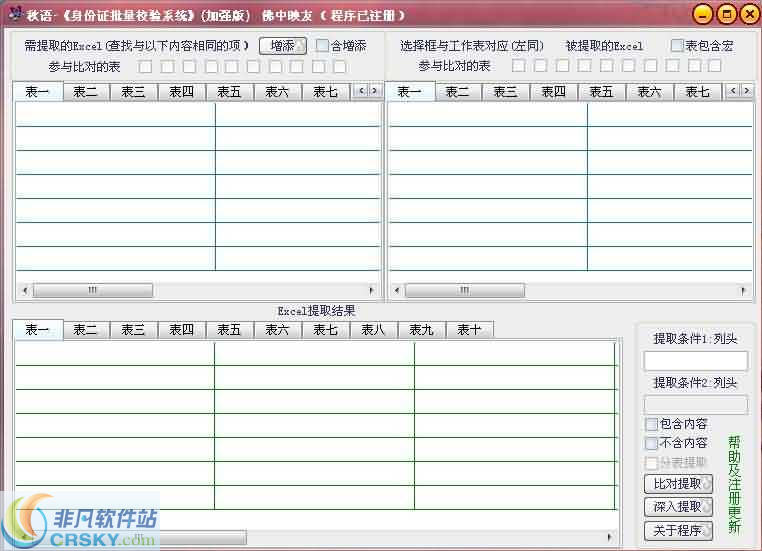Open 表八 tab in results panel

pyautogui.click(x=373, y=329)
